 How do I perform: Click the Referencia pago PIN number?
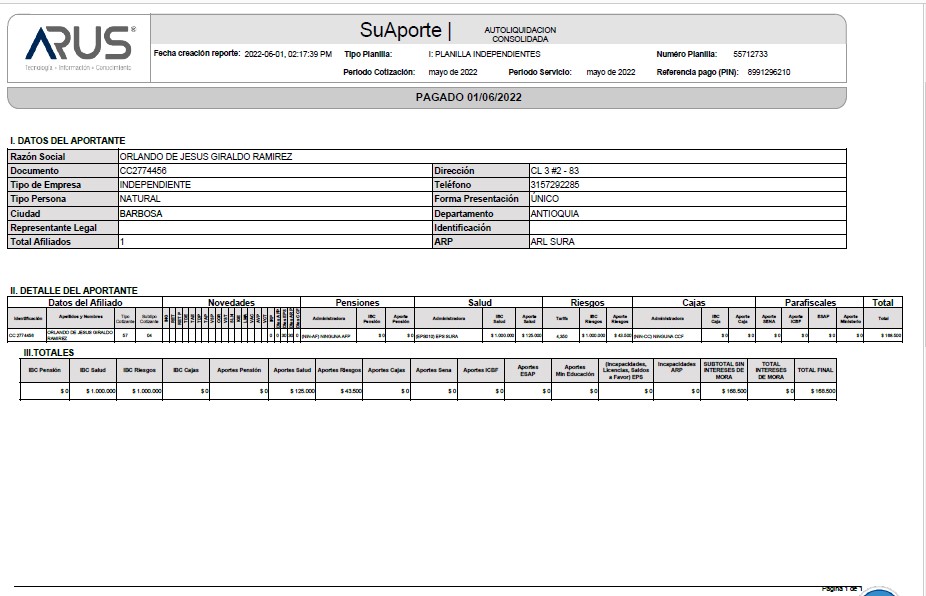point(768,72)
